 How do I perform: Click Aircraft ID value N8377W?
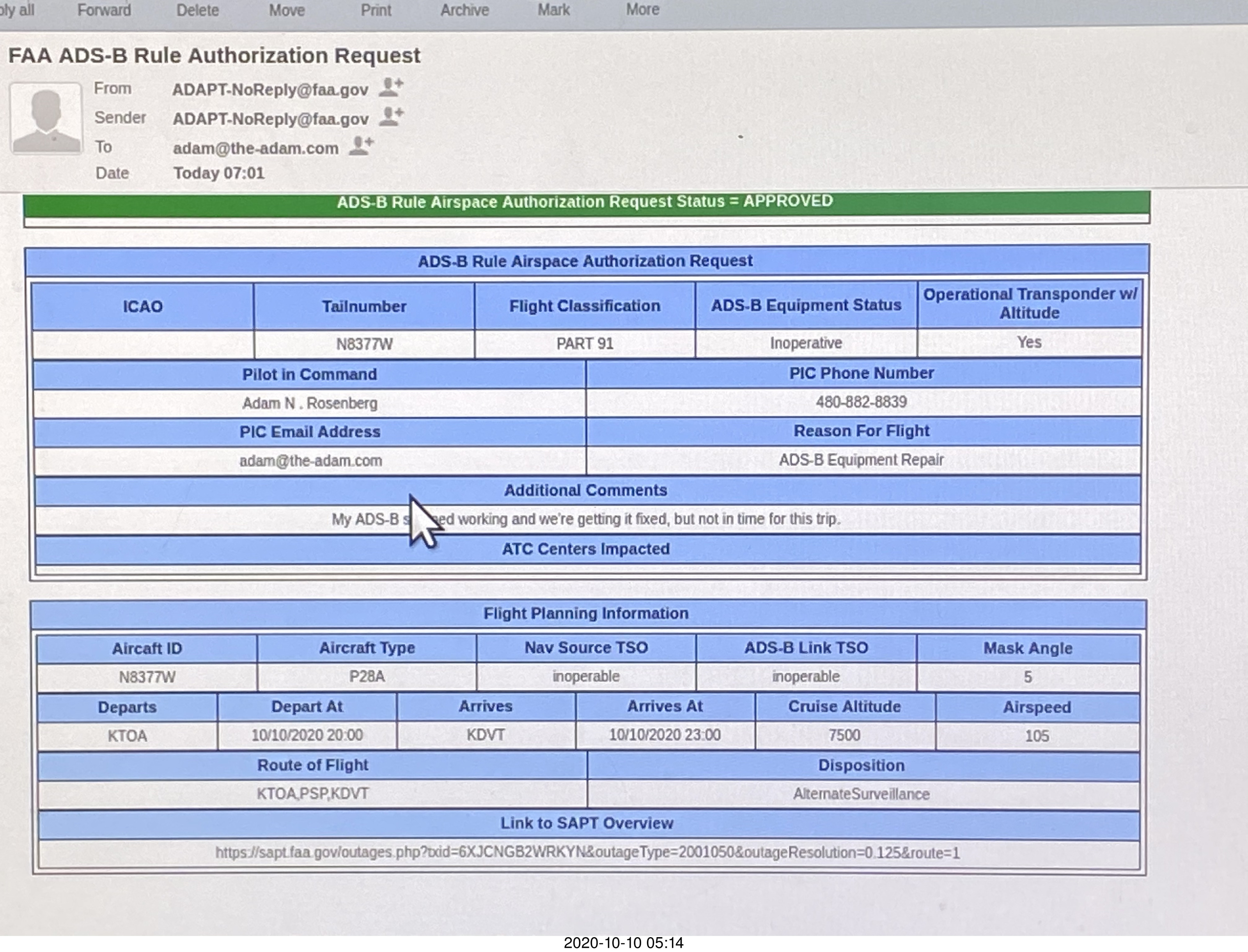(147, 677)
